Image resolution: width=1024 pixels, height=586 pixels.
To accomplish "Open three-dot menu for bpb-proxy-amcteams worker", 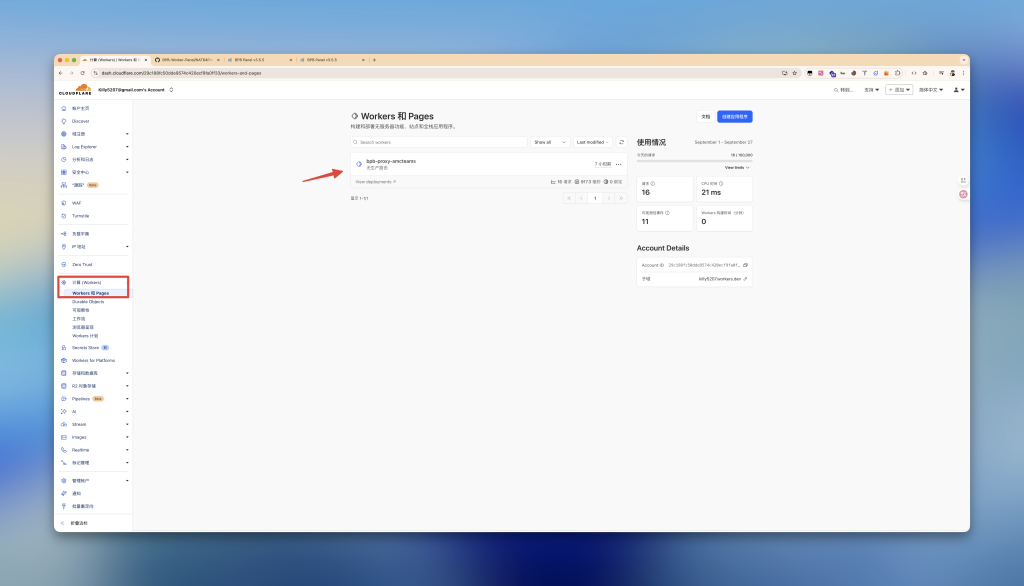I will click(x=618, y=164).
